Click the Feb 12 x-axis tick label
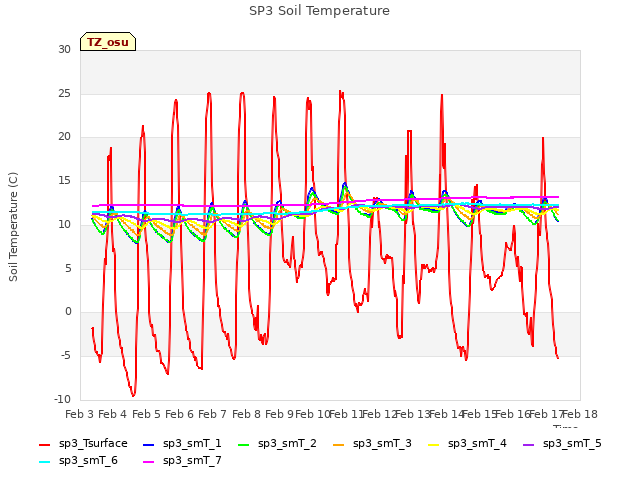 (380, 414)
